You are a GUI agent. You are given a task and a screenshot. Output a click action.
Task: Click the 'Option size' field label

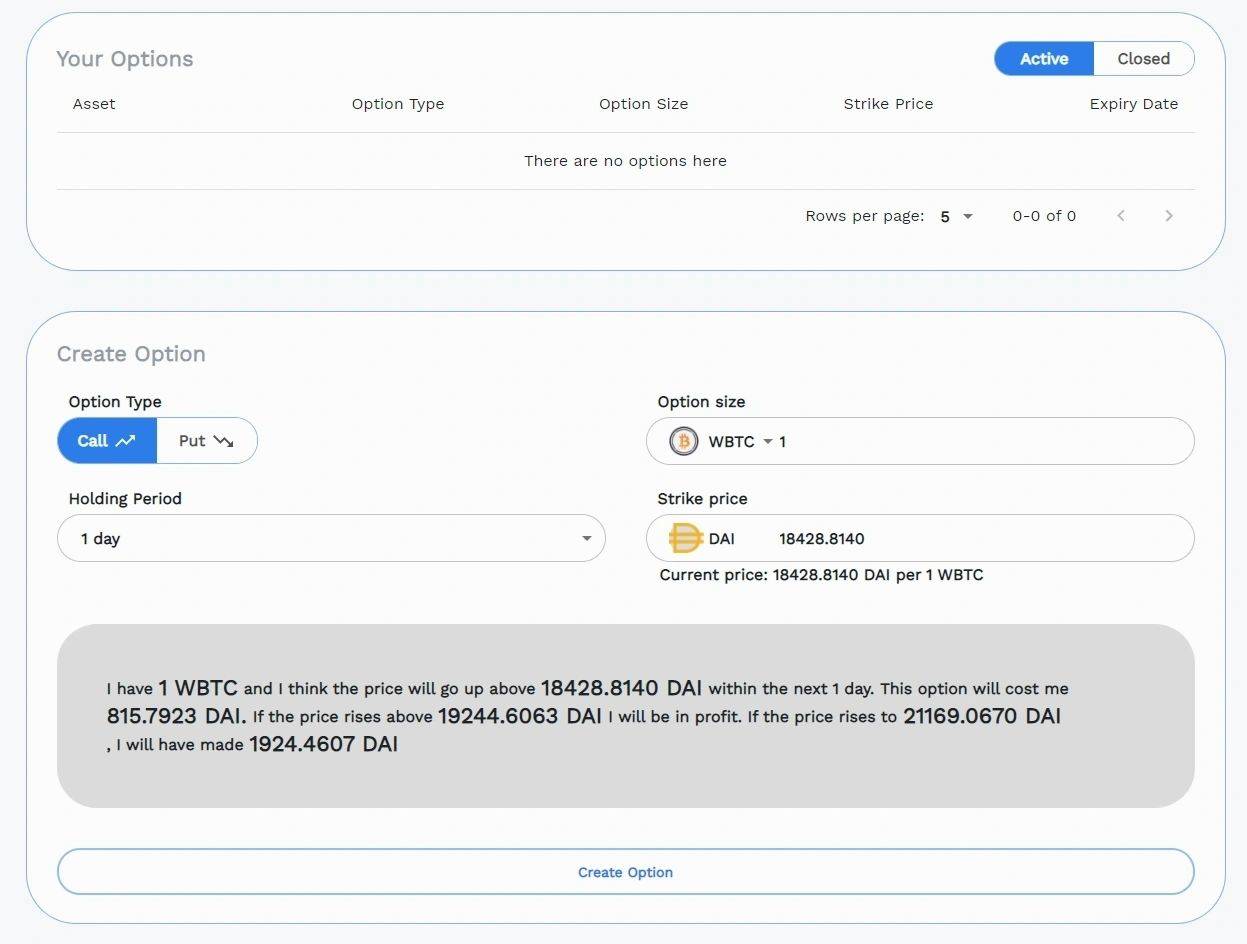(x=701, y=402)
